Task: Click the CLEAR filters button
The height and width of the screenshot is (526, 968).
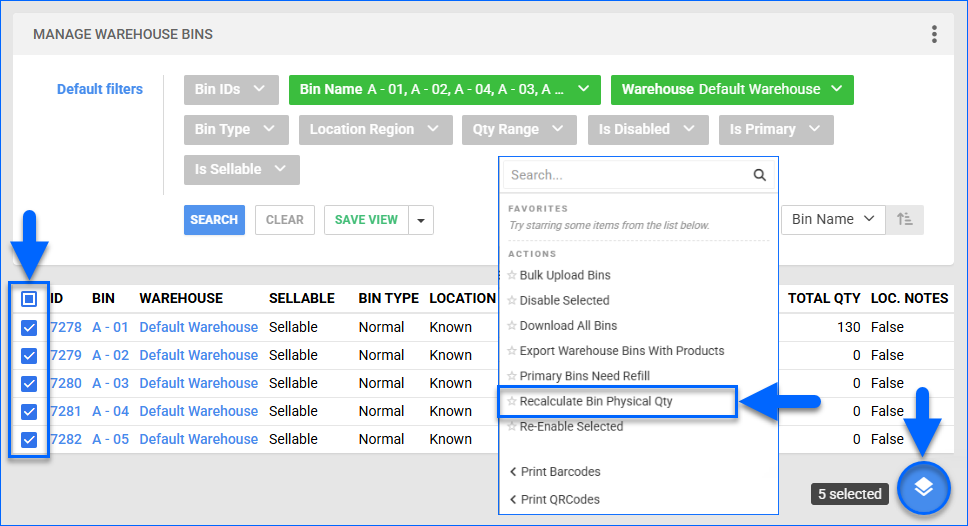Action: click(x=285, y=220)
